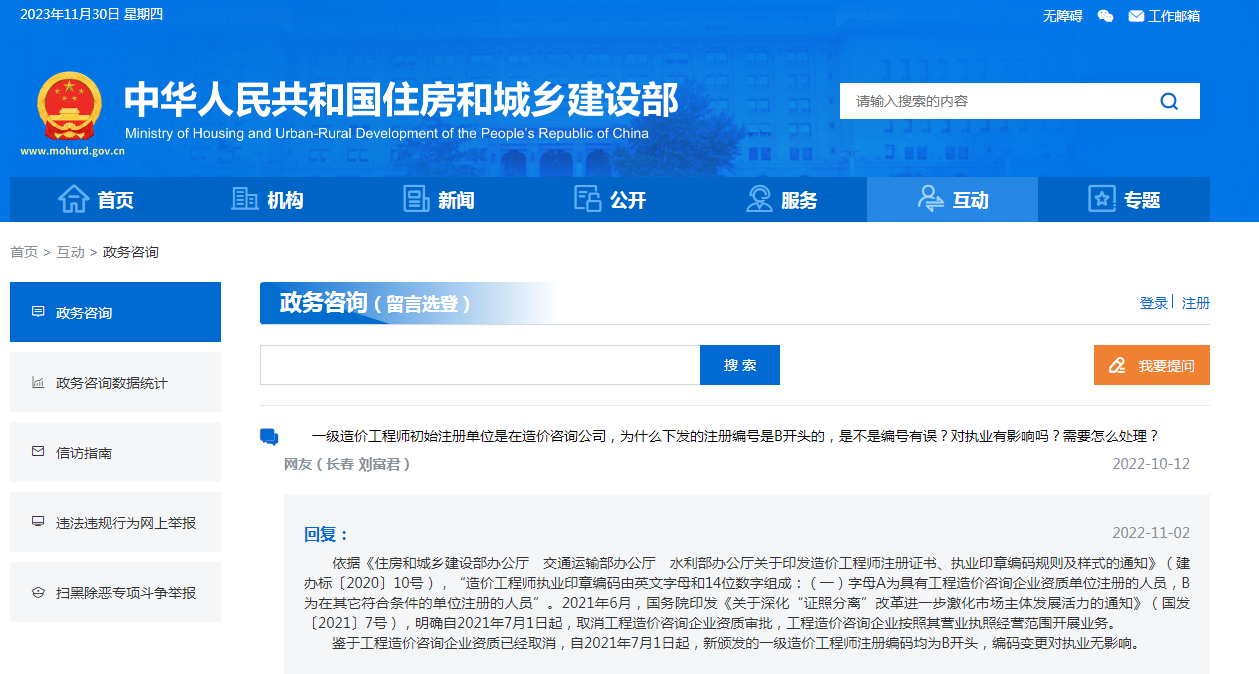Click the reply date 2022-11-02
The height and width of the screenshot is (674, 1259).
click(x=1151, y=533)
